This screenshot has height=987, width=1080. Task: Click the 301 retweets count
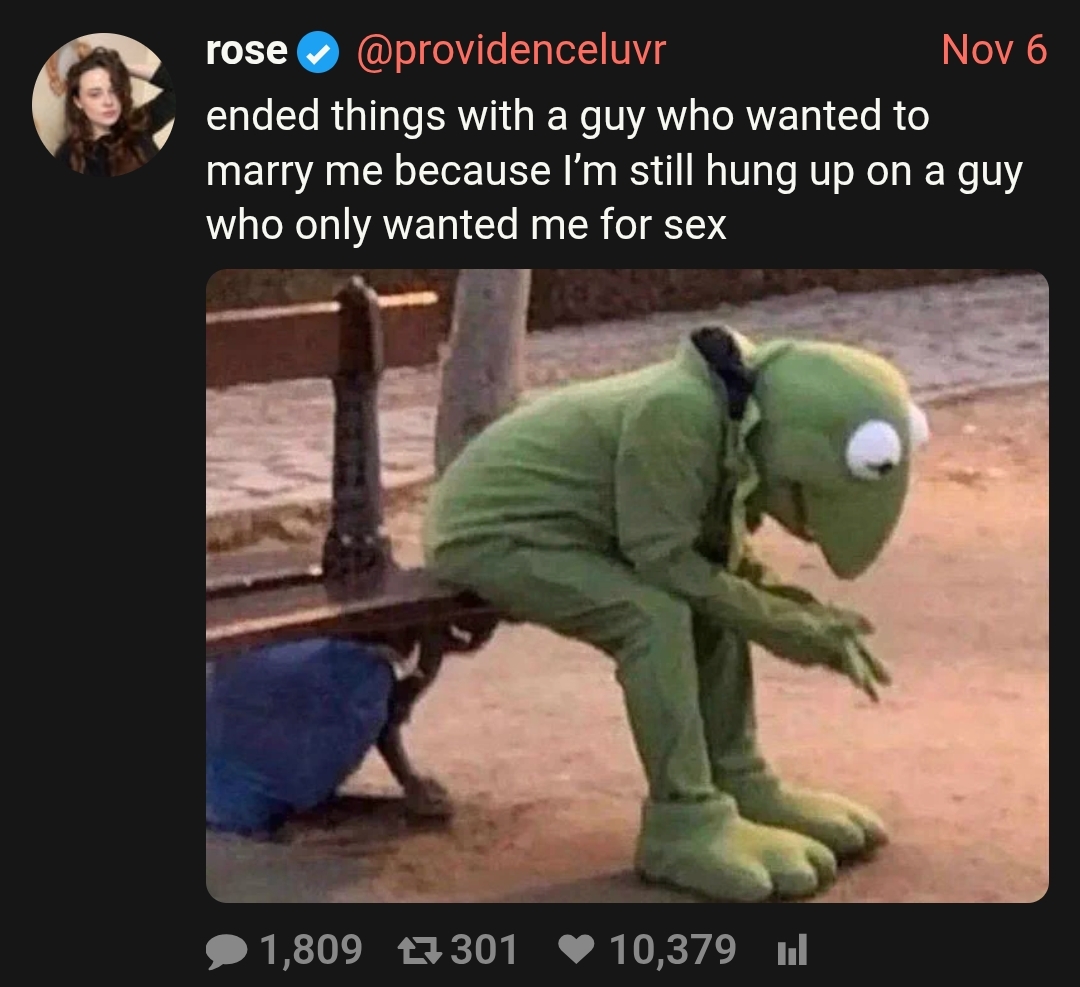(484, 950)
